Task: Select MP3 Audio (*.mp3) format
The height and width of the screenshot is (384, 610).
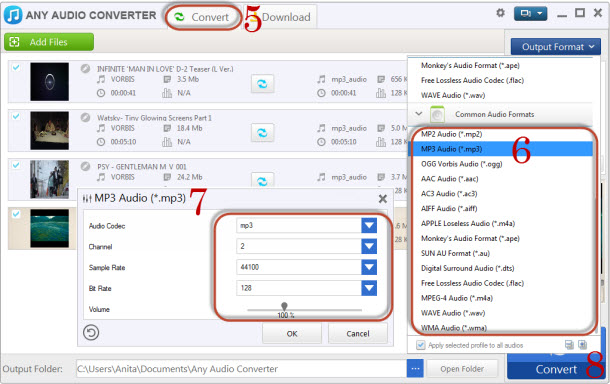Action: click(x=500, y=149)
